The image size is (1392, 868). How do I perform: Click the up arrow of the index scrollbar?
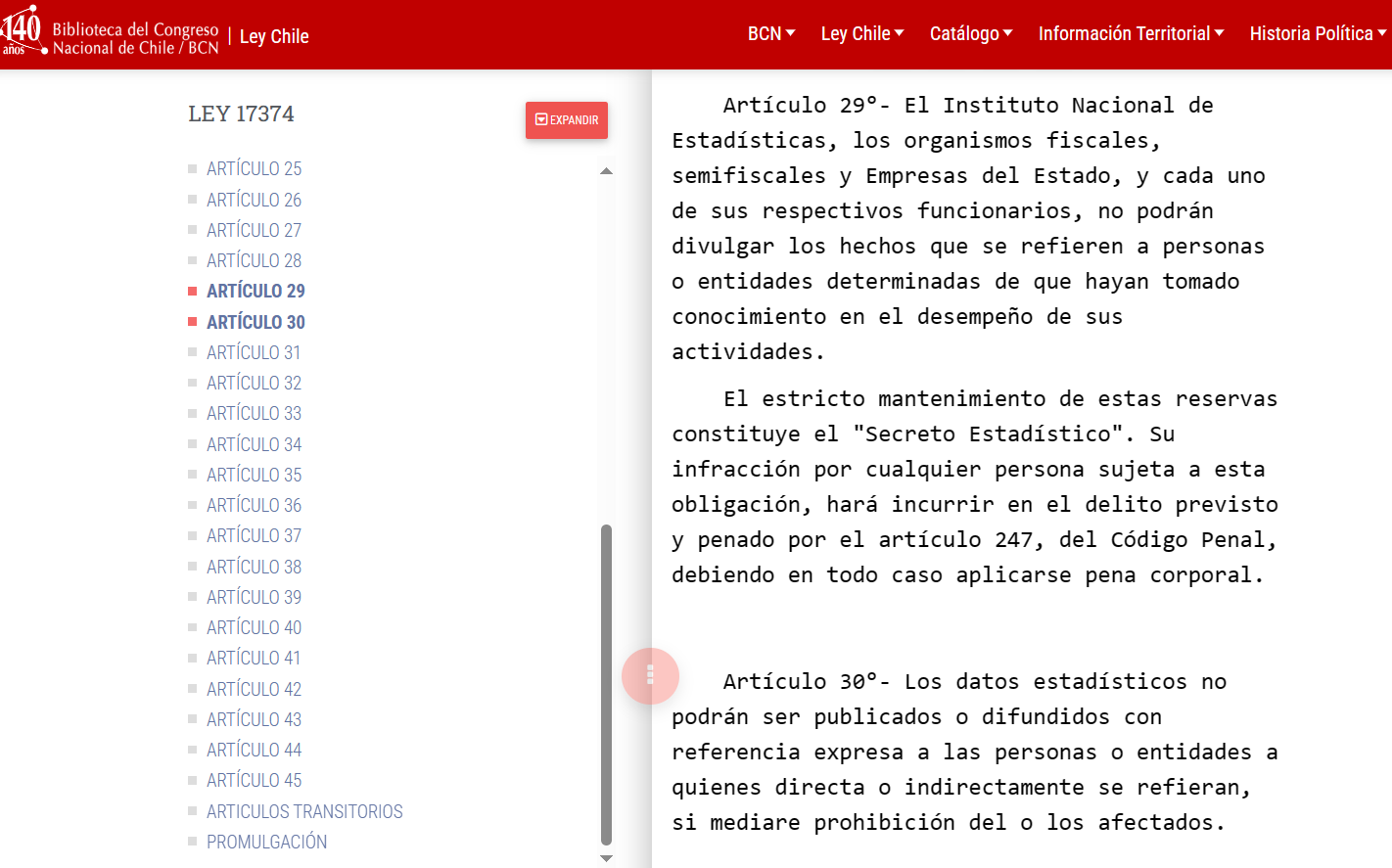click(606, 171)
